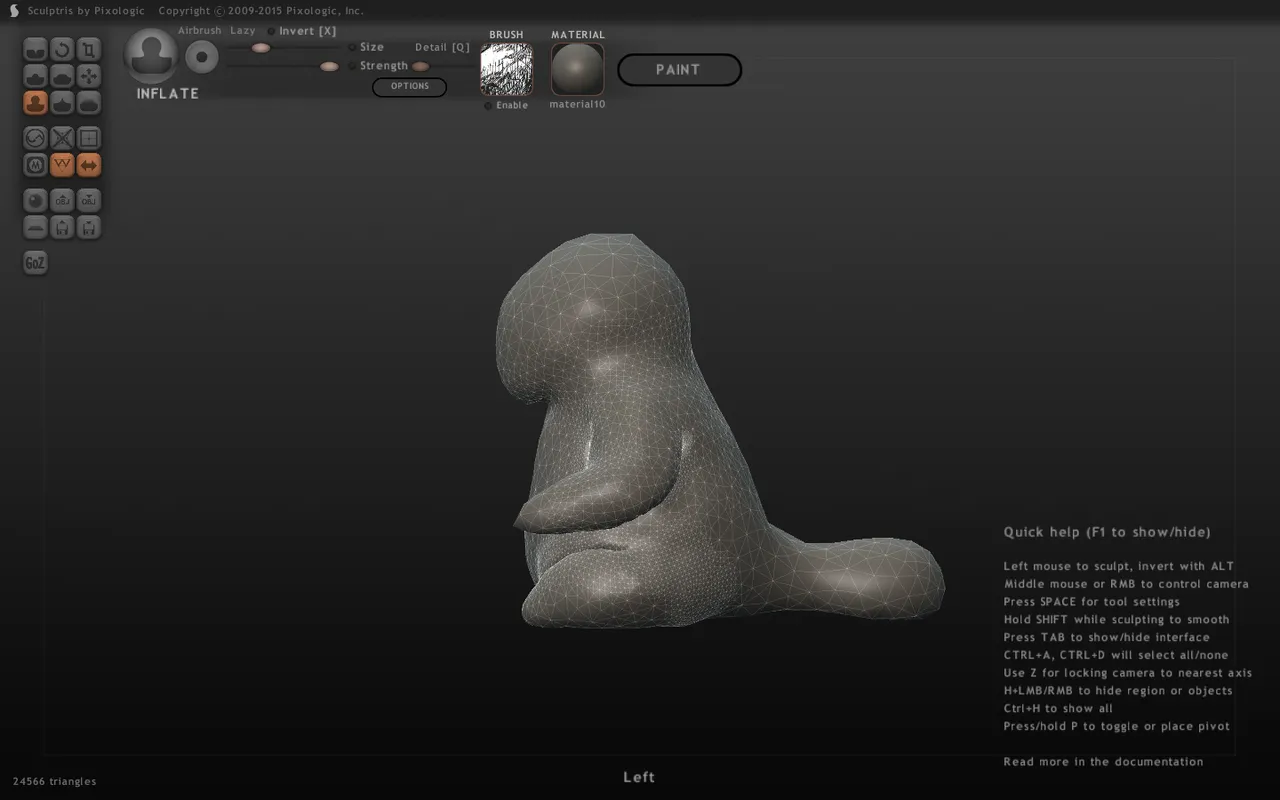Click the Reduce Selected icon
Image resolution: width=1280 pixels, height=800 pixels.
[62, 138]
